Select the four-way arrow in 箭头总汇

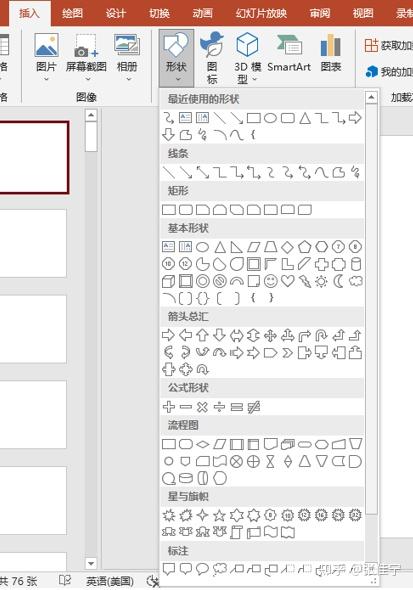click(270, 335)
